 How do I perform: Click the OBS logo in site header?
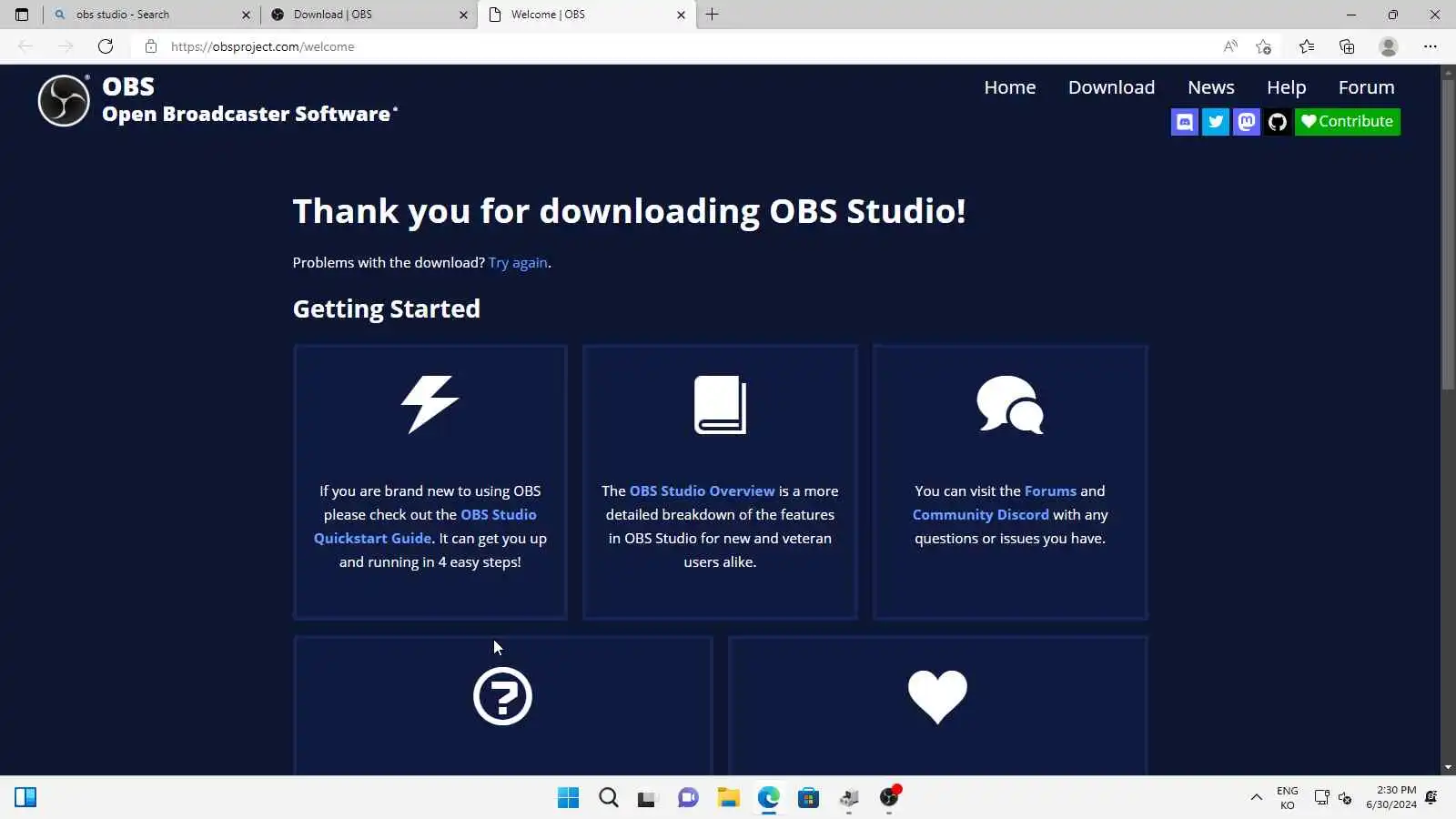(64, 100)
